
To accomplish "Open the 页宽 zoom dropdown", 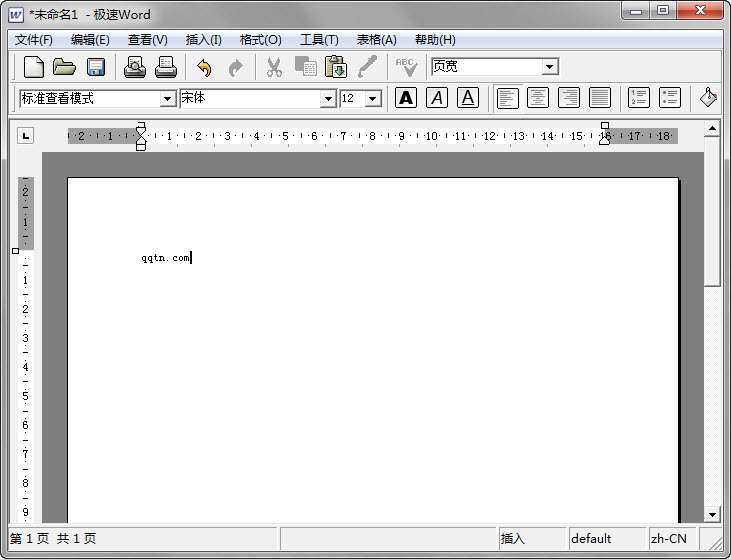I will click(550, 67).
